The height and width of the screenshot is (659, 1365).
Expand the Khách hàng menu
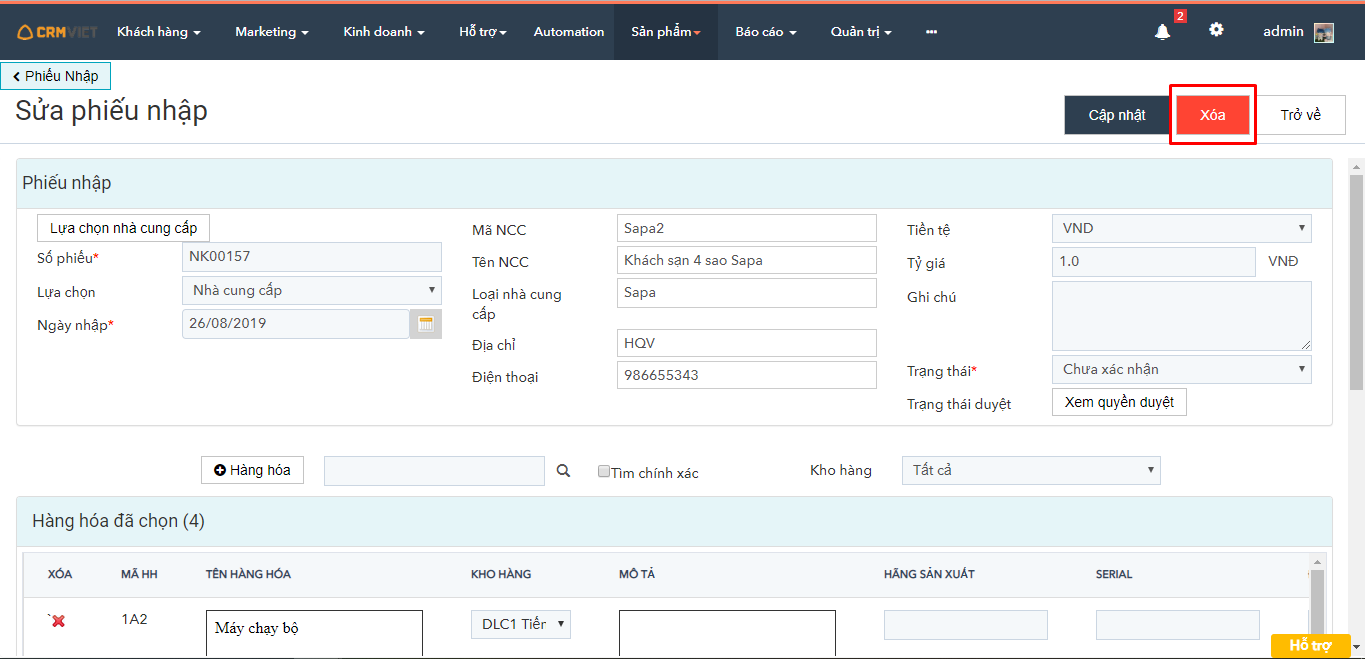point(159,32)
